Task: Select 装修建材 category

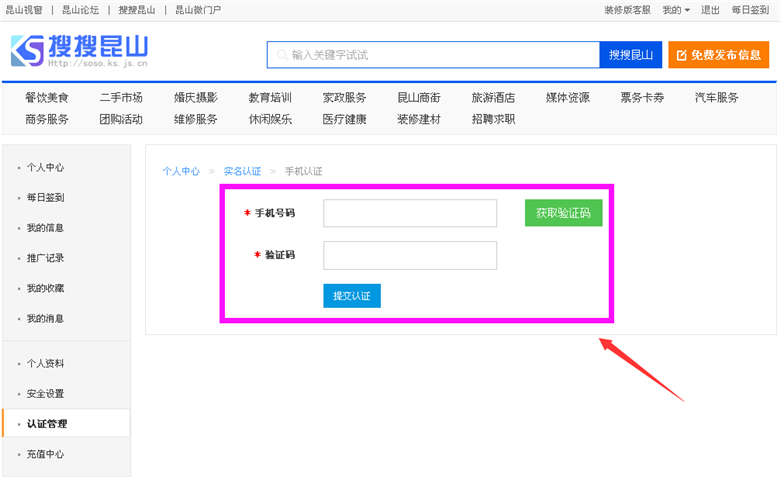Action: point(419,119)
